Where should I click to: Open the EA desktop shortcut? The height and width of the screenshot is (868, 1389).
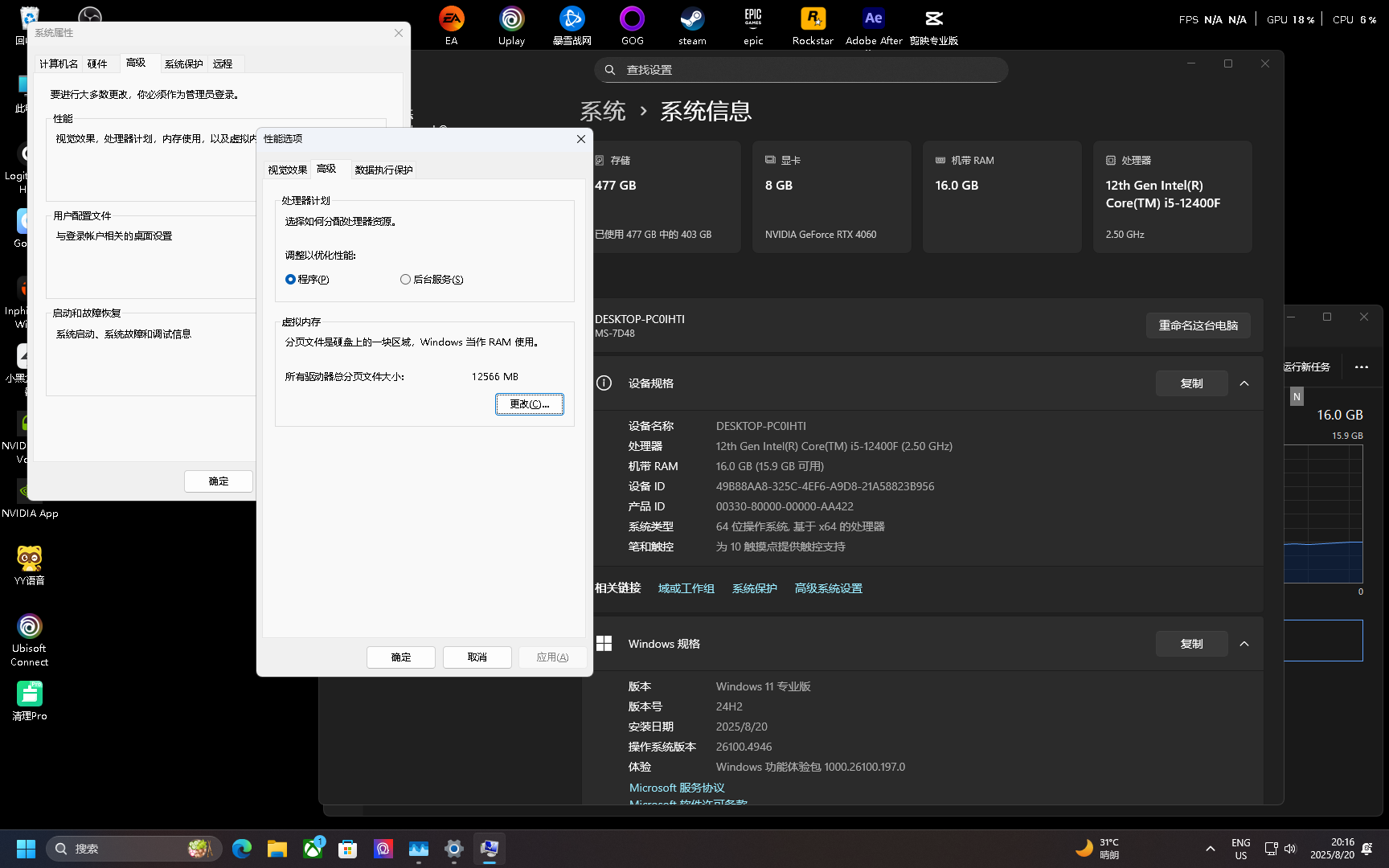point(451,25)
